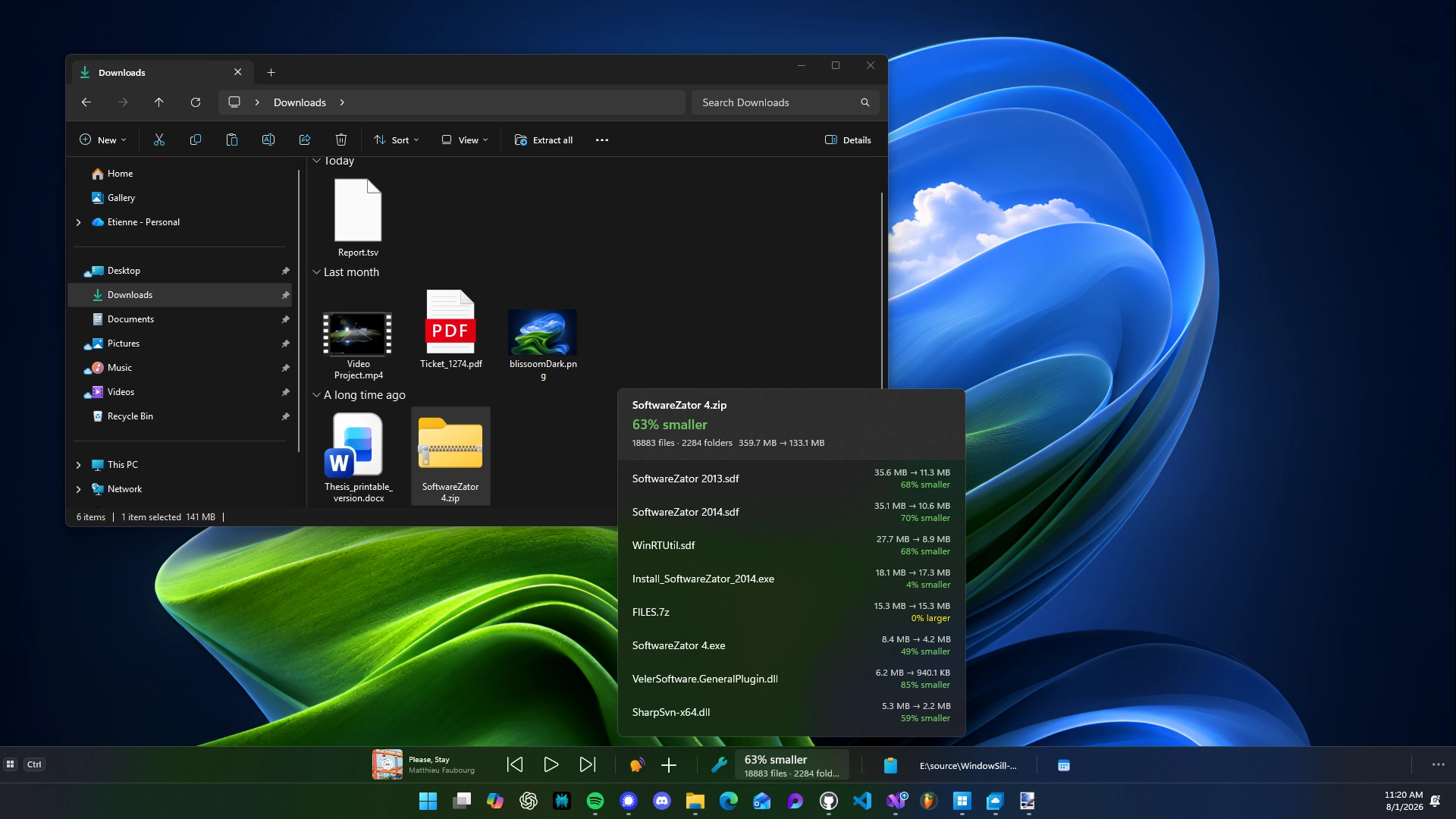Click the This PC monitor icon in address bar
Image resolution: width=1456 pixels, height=819 pixels.
coord(235,102)
